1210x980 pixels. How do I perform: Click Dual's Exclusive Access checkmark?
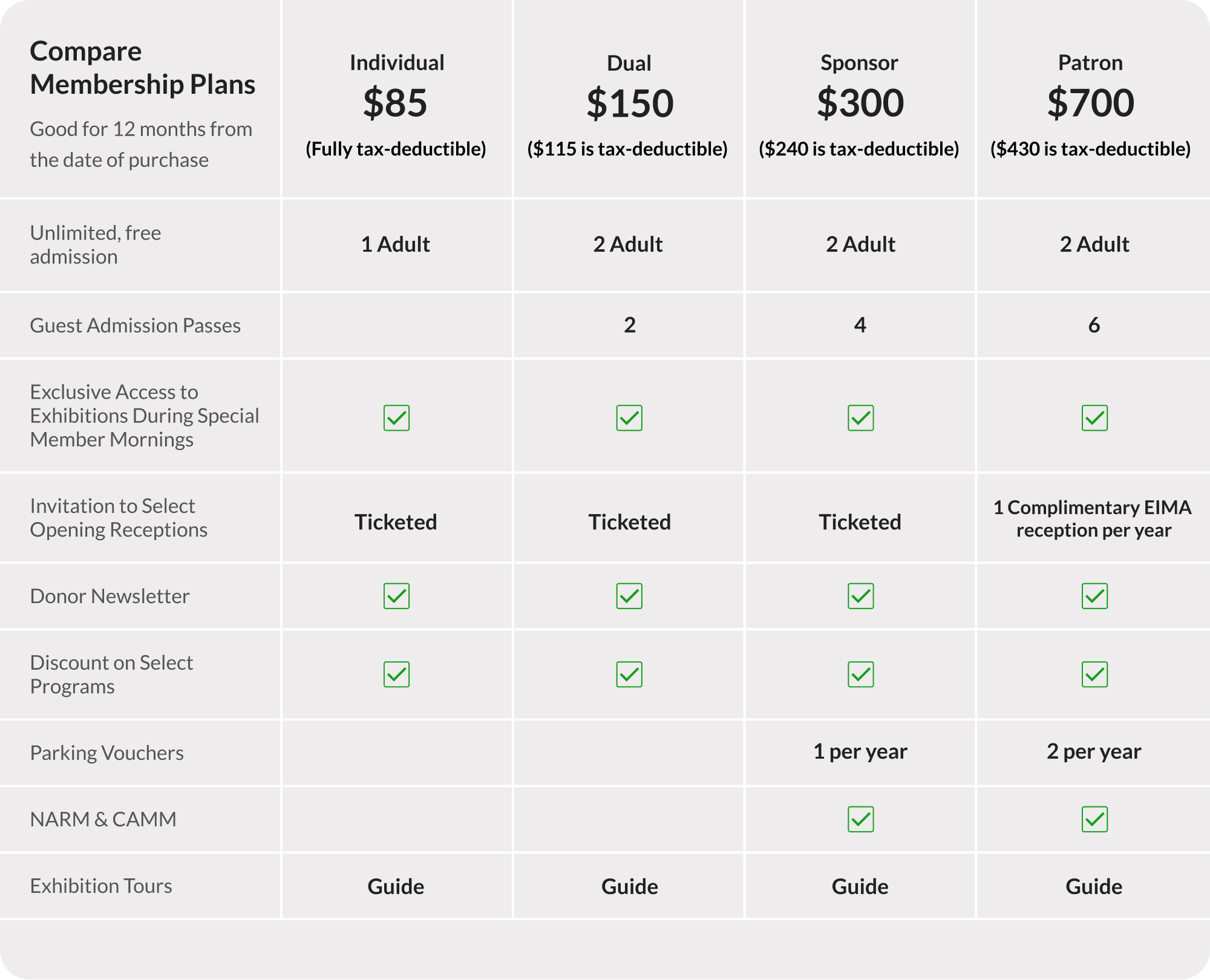coord(629,418)
